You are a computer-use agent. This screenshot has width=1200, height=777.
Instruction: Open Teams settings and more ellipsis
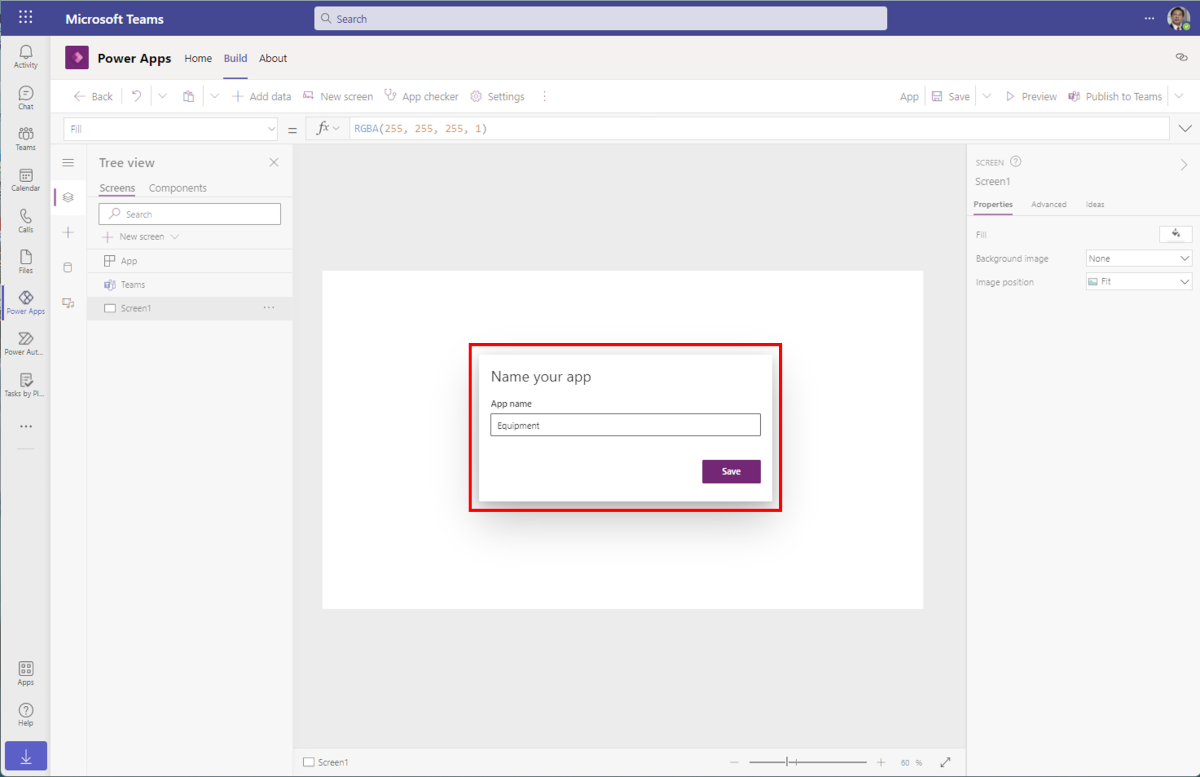pos(1149,18)
